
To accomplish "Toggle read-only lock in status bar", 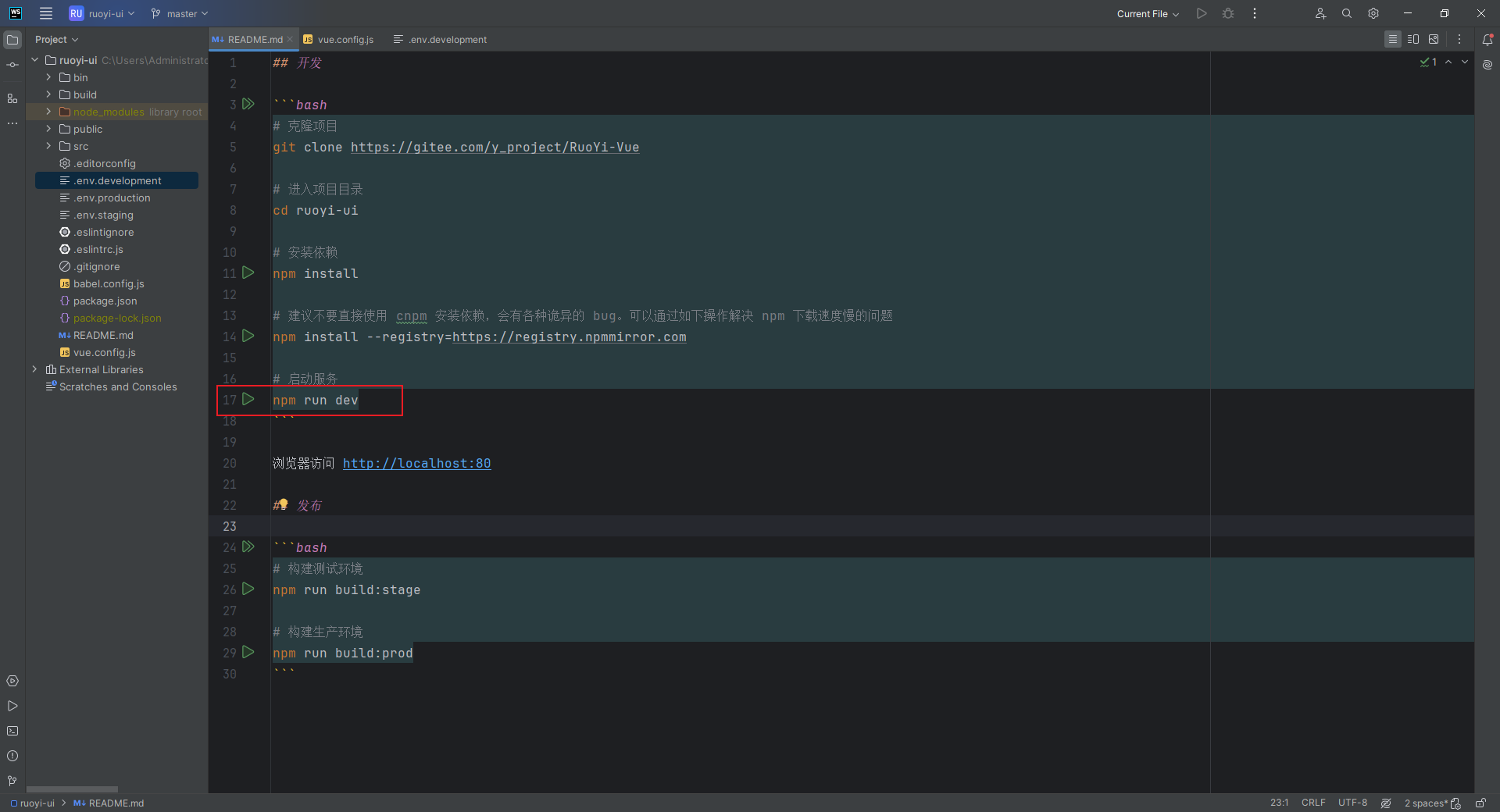I will point(1480,803).
